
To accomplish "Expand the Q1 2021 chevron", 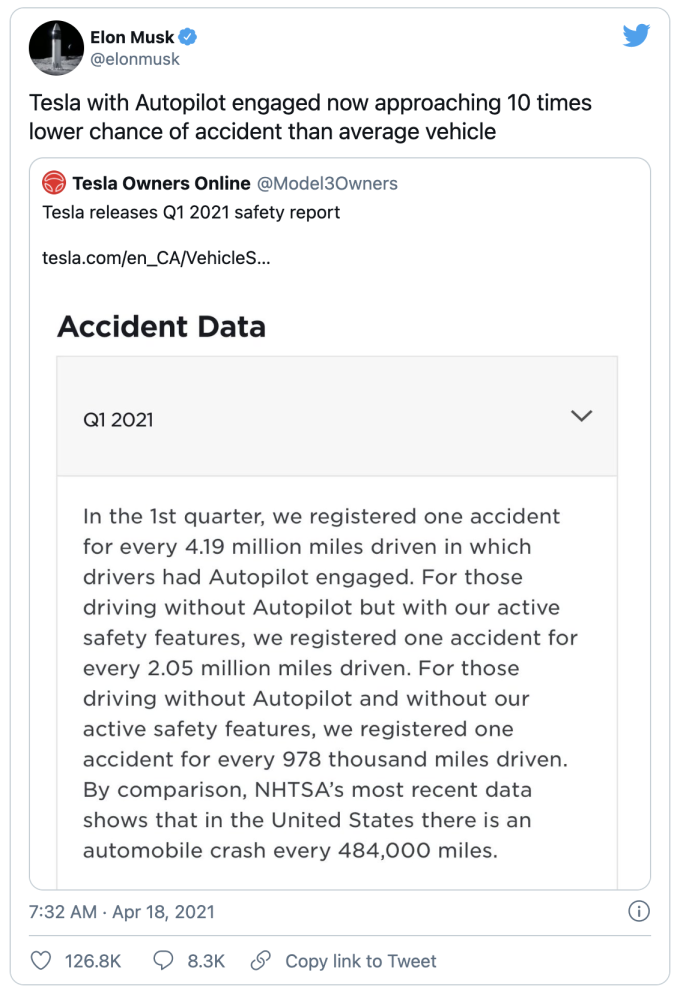I will pyautogui.click(x=581, y=416).
